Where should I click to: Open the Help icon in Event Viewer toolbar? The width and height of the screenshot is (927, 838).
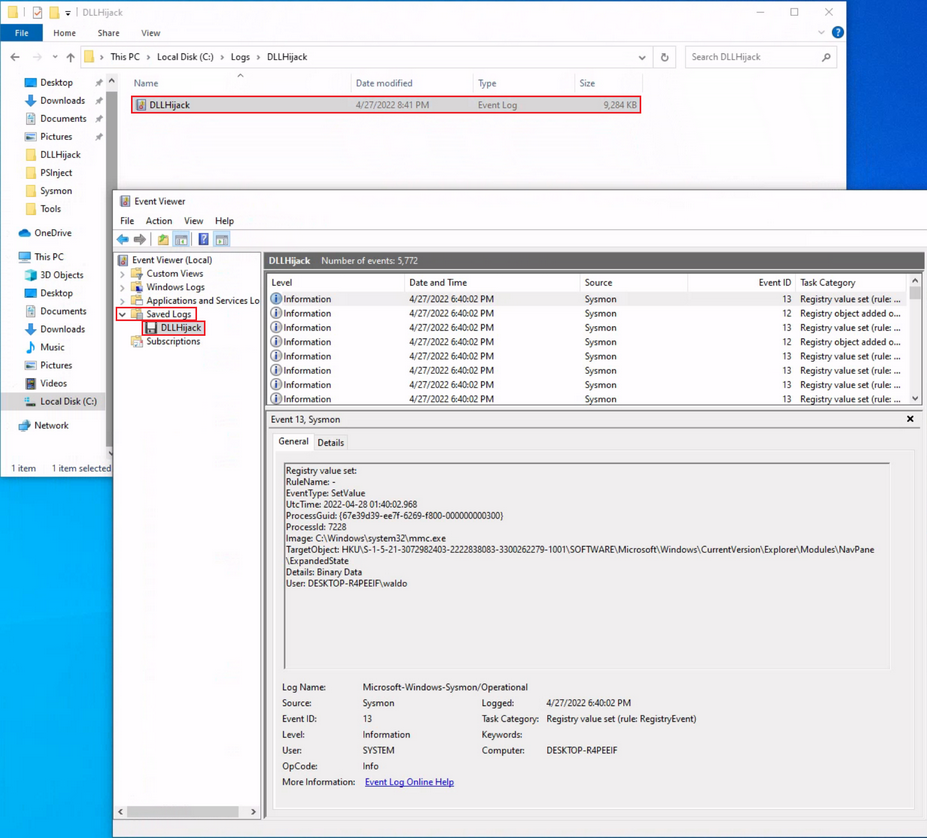204,238
